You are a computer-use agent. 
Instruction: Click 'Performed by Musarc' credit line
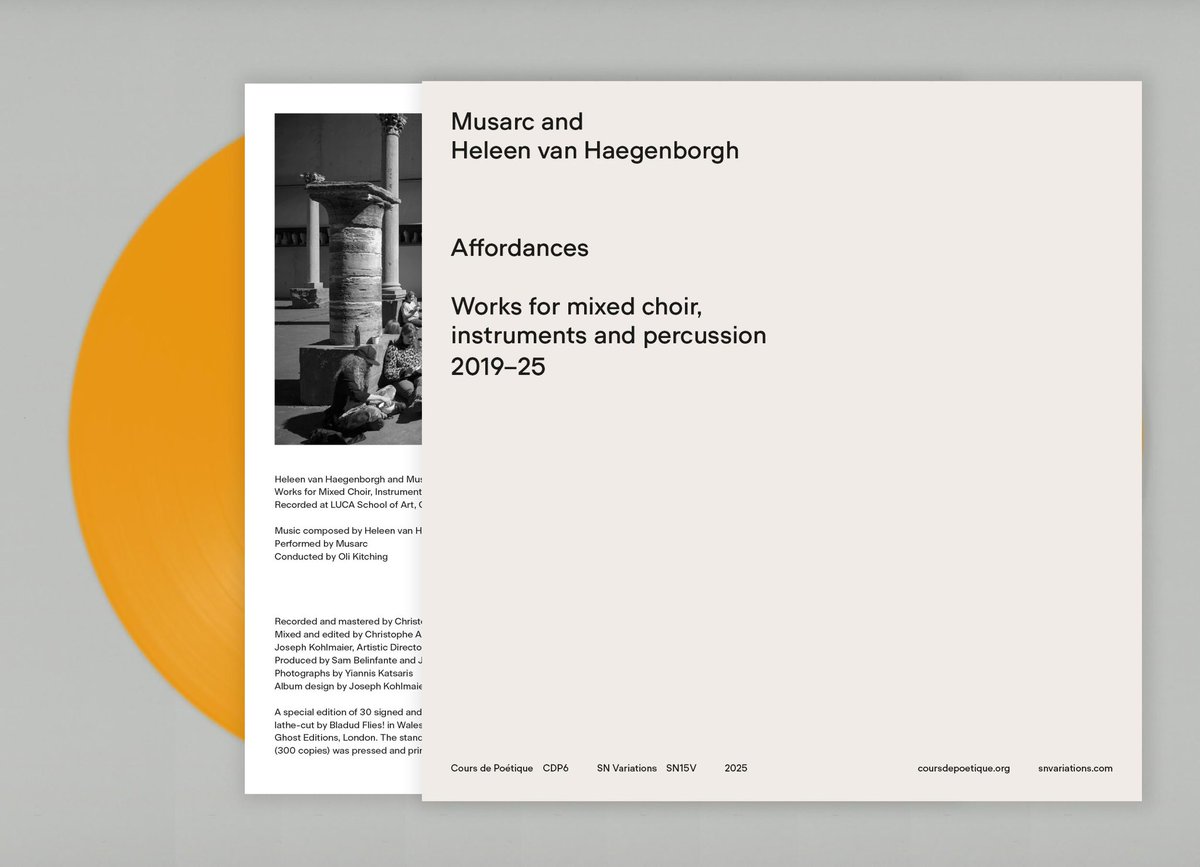321,543
